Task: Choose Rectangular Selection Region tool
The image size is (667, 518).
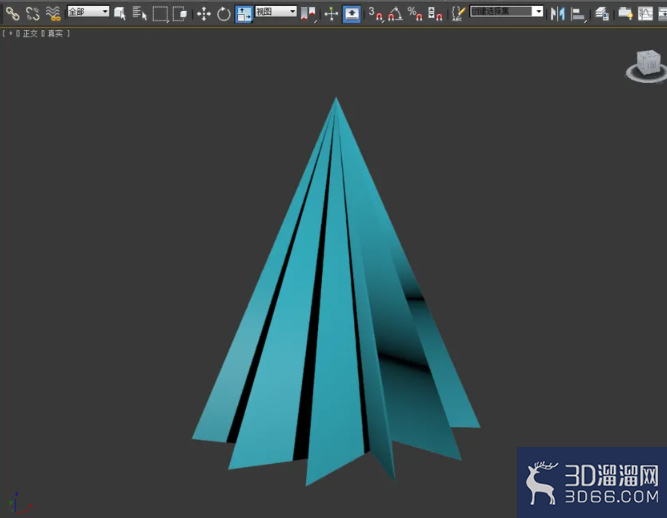Action: [x=160, y=14]
